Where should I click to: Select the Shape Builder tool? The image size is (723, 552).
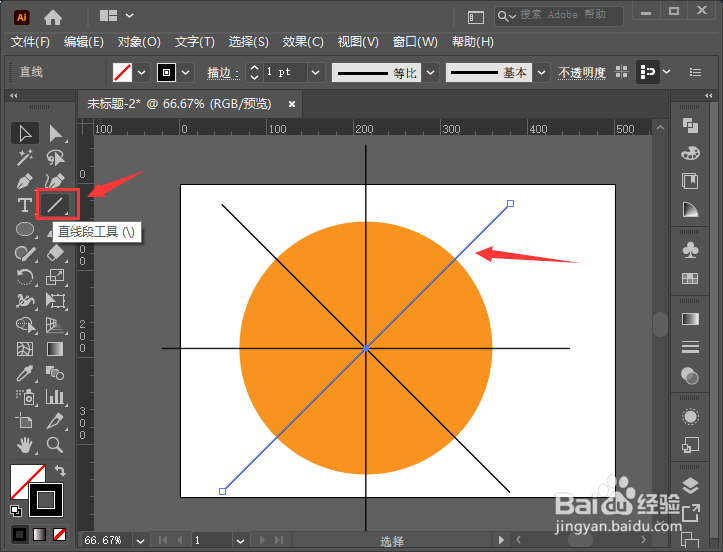point(25,325)
